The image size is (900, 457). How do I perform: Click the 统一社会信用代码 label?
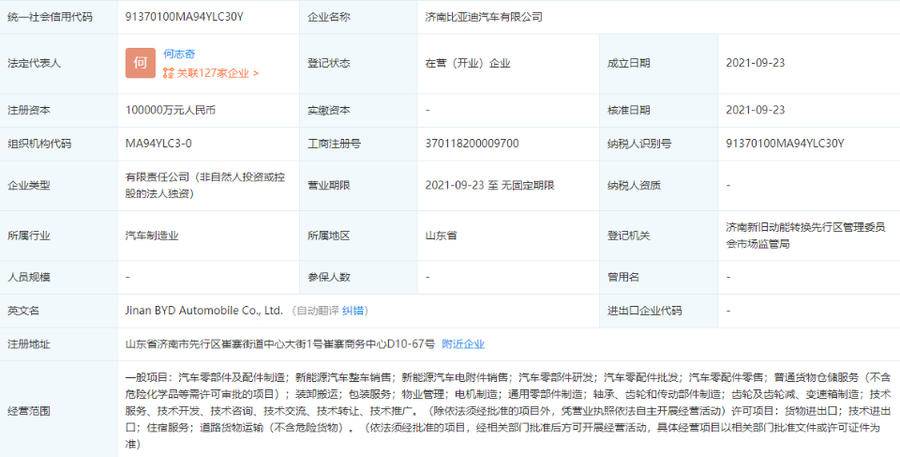(49, 17)
